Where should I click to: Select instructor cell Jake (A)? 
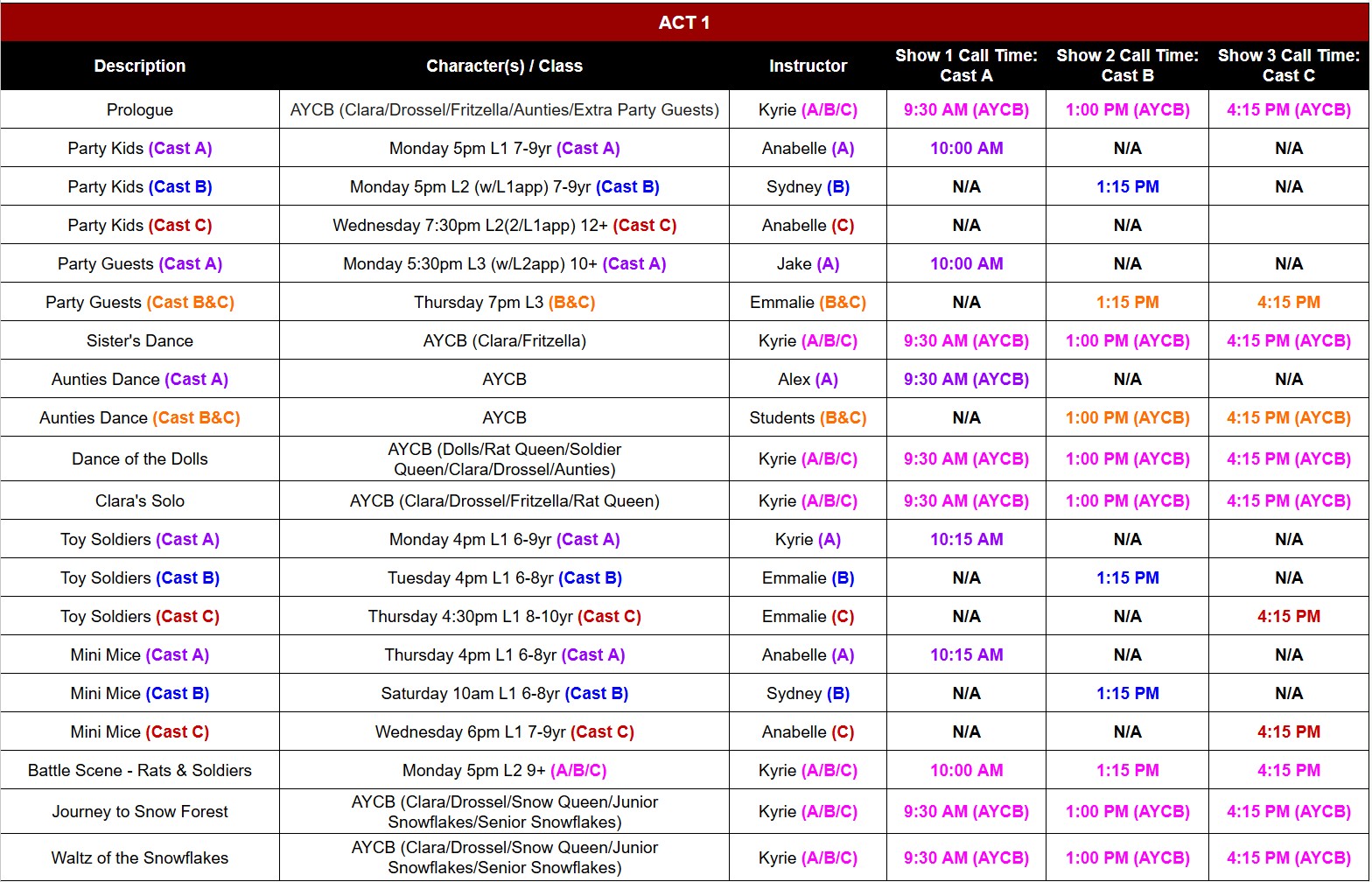[x=808, y=263]
